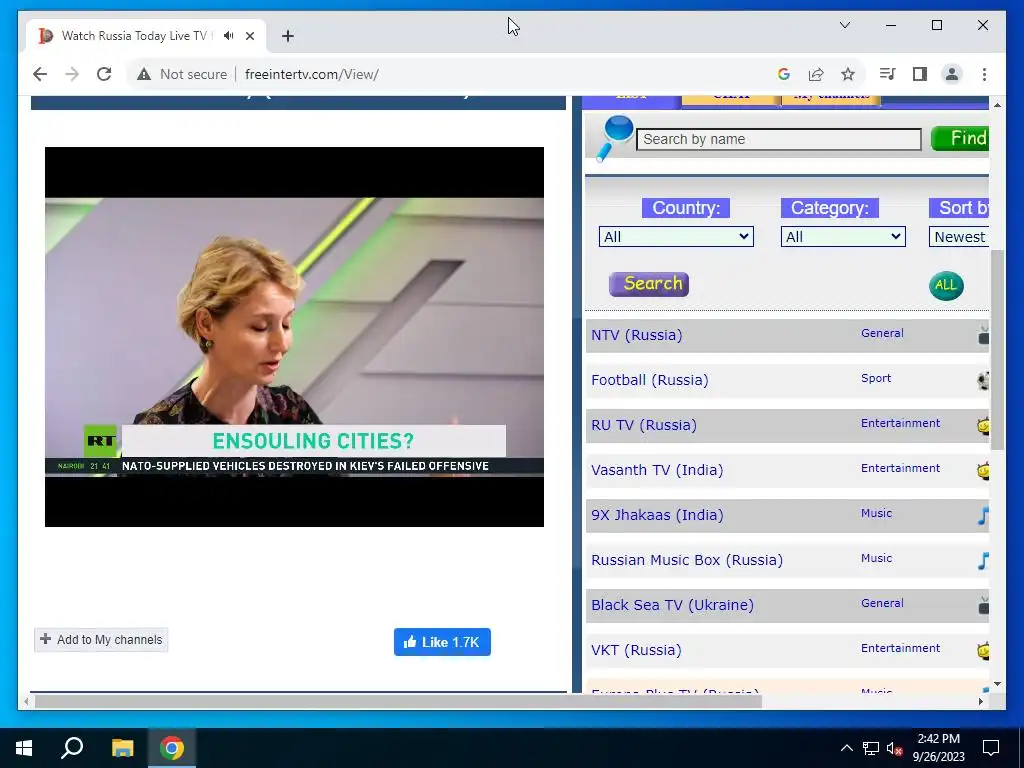Open the media control toolbar icon
1024x768 pixels.
tap(887, 74)
